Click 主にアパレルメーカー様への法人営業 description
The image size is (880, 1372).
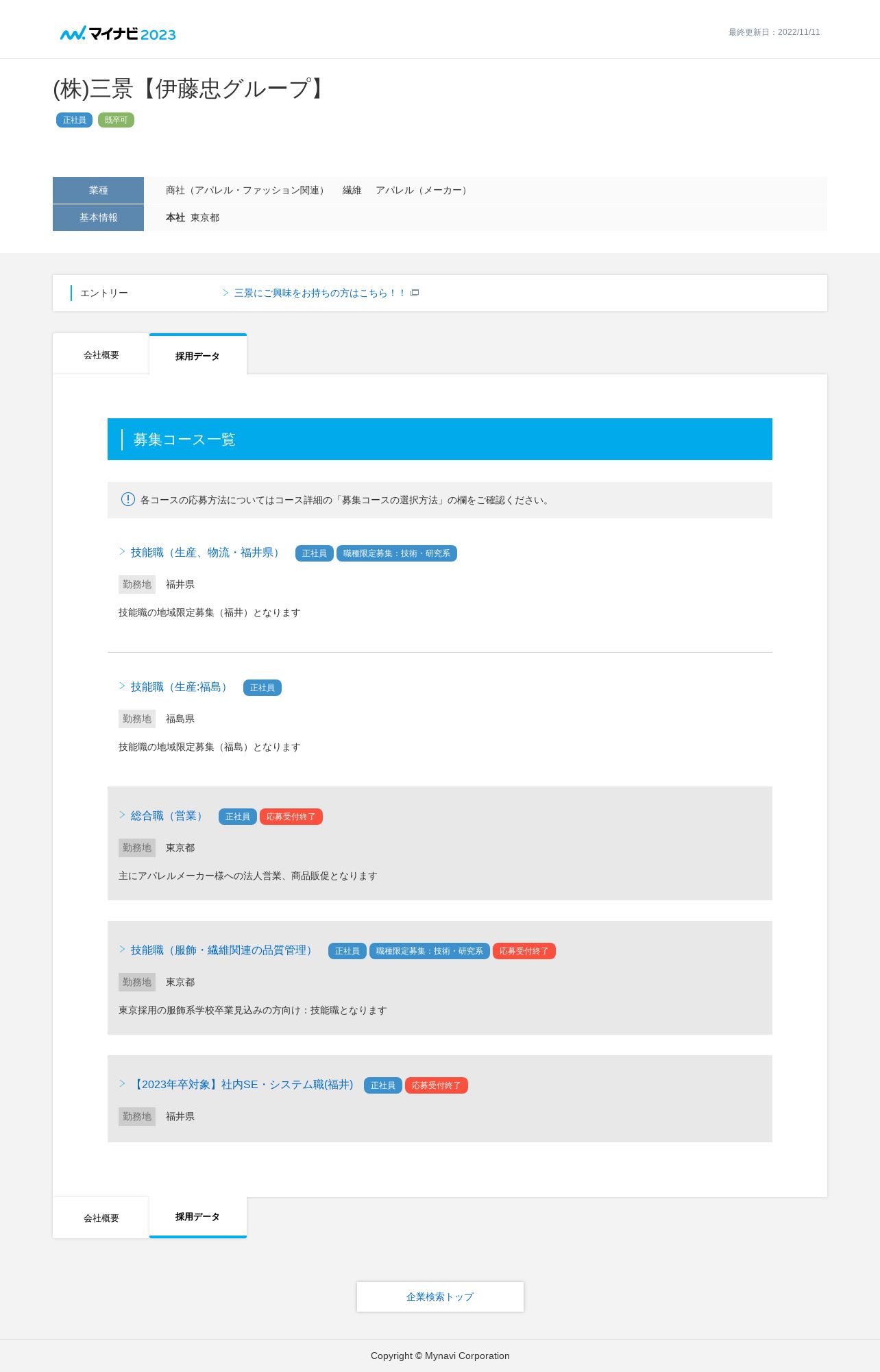pyautogui.click(x=248, y=876)
